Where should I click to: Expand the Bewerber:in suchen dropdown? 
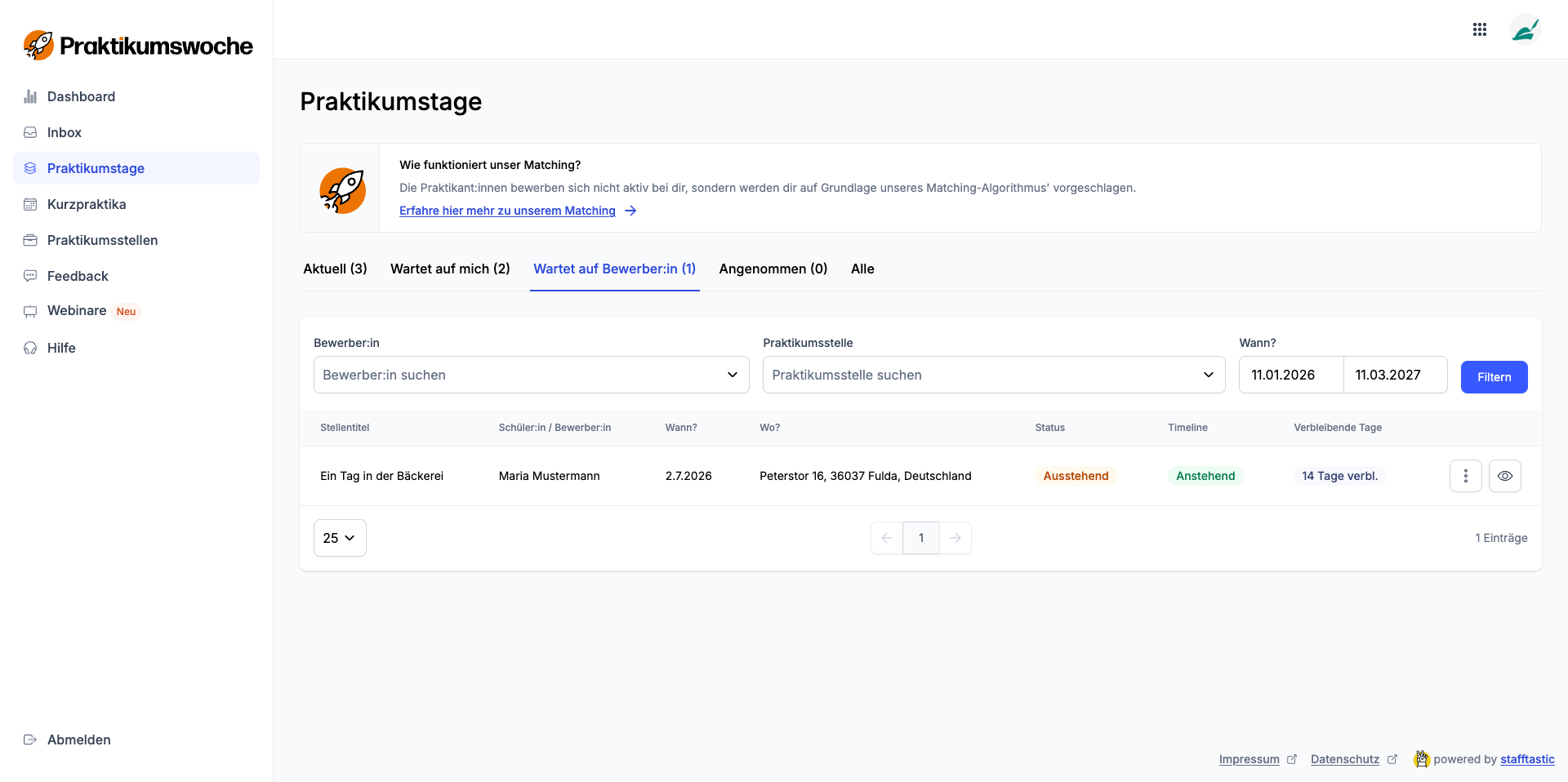pyautogui.click(x=531, y=375)
